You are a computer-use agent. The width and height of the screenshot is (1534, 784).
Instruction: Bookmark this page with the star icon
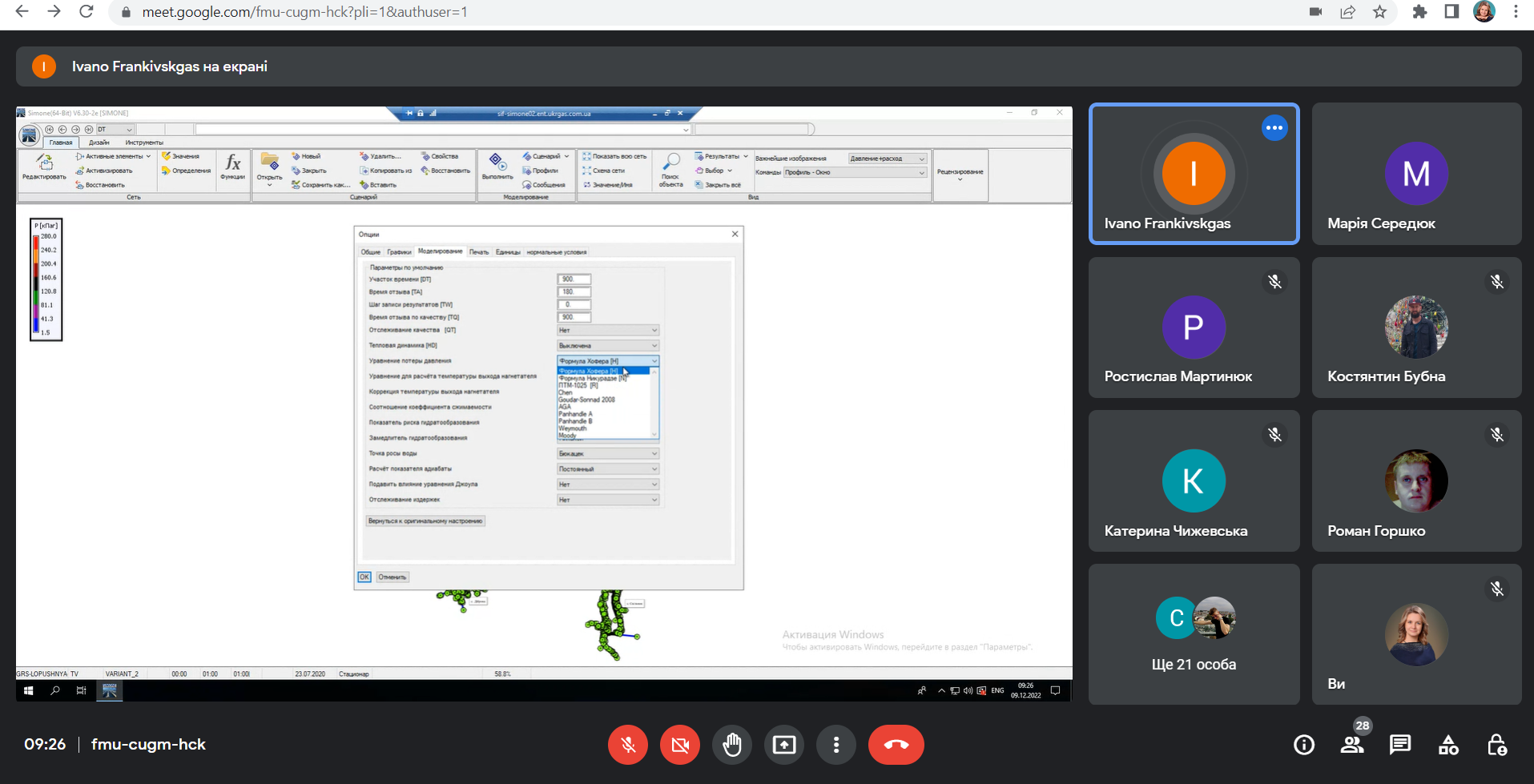(1379, 12)
